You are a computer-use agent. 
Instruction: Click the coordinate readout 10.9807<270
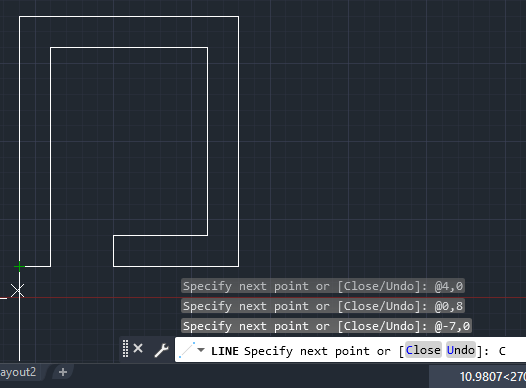[x=492, y=377]
